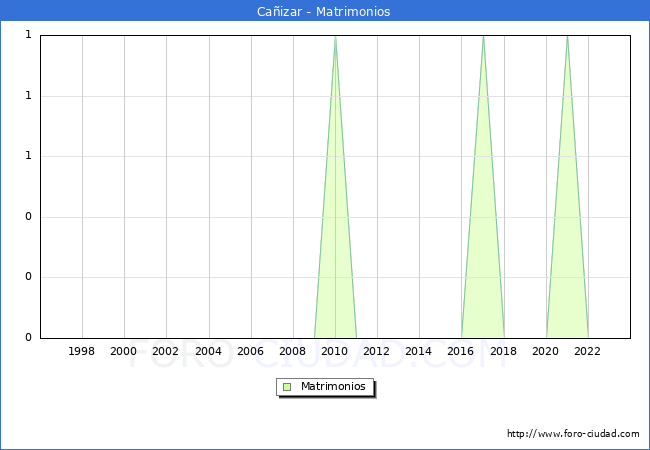Click the chart title Cañizar - Matrimonios
This screenshot has width=650, height=450.
pyautogui.click(x=323, y=11)
